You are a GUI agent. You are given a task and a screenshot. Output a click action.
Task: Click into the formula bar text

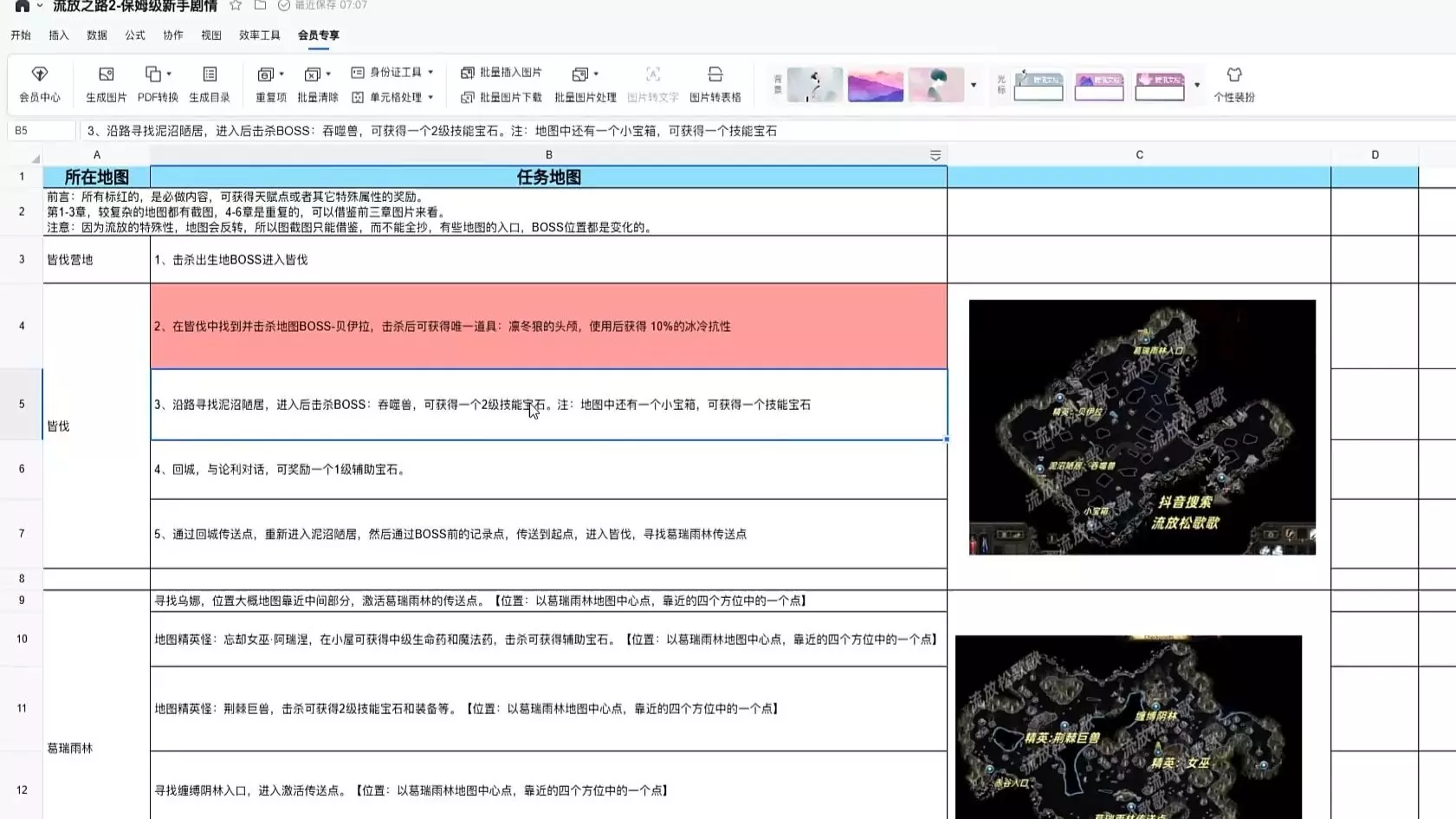pos(431,131)
